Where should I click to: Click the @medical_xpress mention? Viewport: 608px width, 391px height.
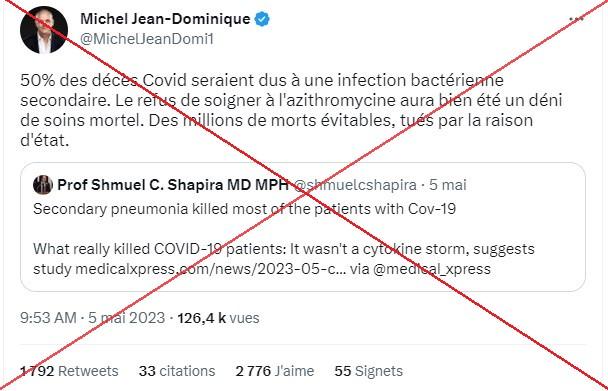[432, 269]
